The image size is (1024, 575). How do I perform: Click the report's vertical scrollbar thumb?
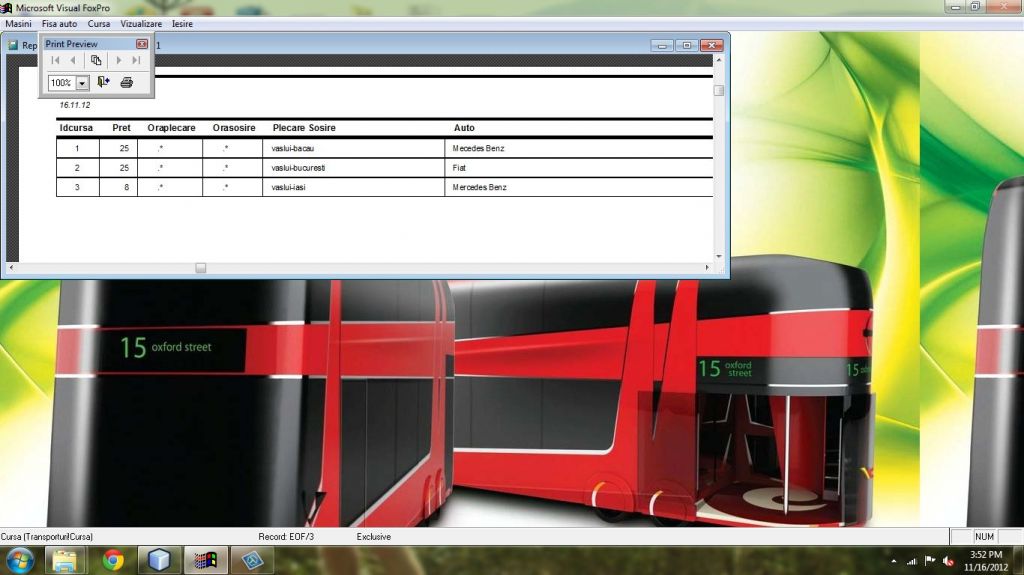click(x=718, y=90)
